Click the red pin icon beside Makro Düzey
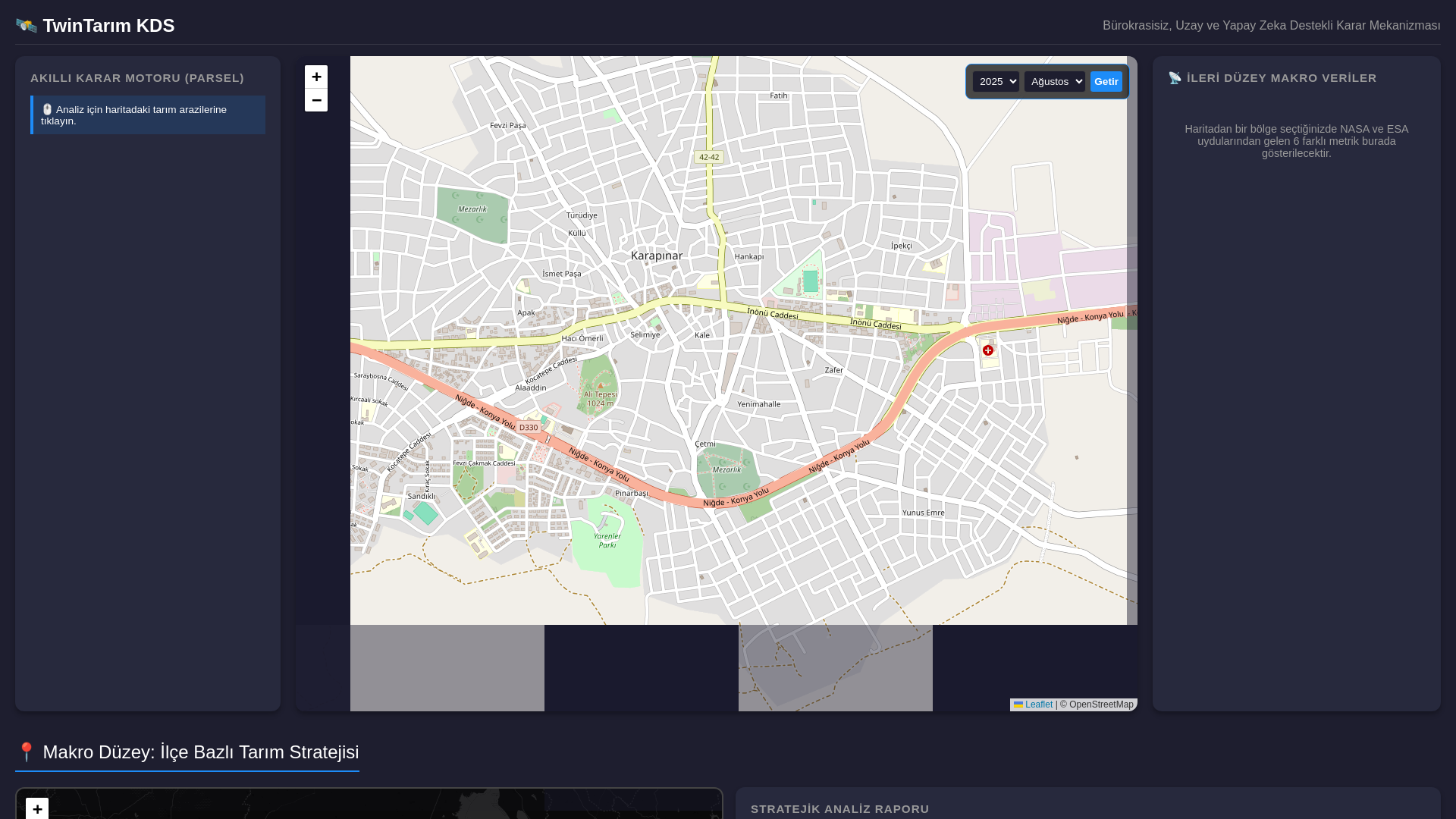This screenshot has width=1456, height=819. pyautogui.click(x=26, y=752)
